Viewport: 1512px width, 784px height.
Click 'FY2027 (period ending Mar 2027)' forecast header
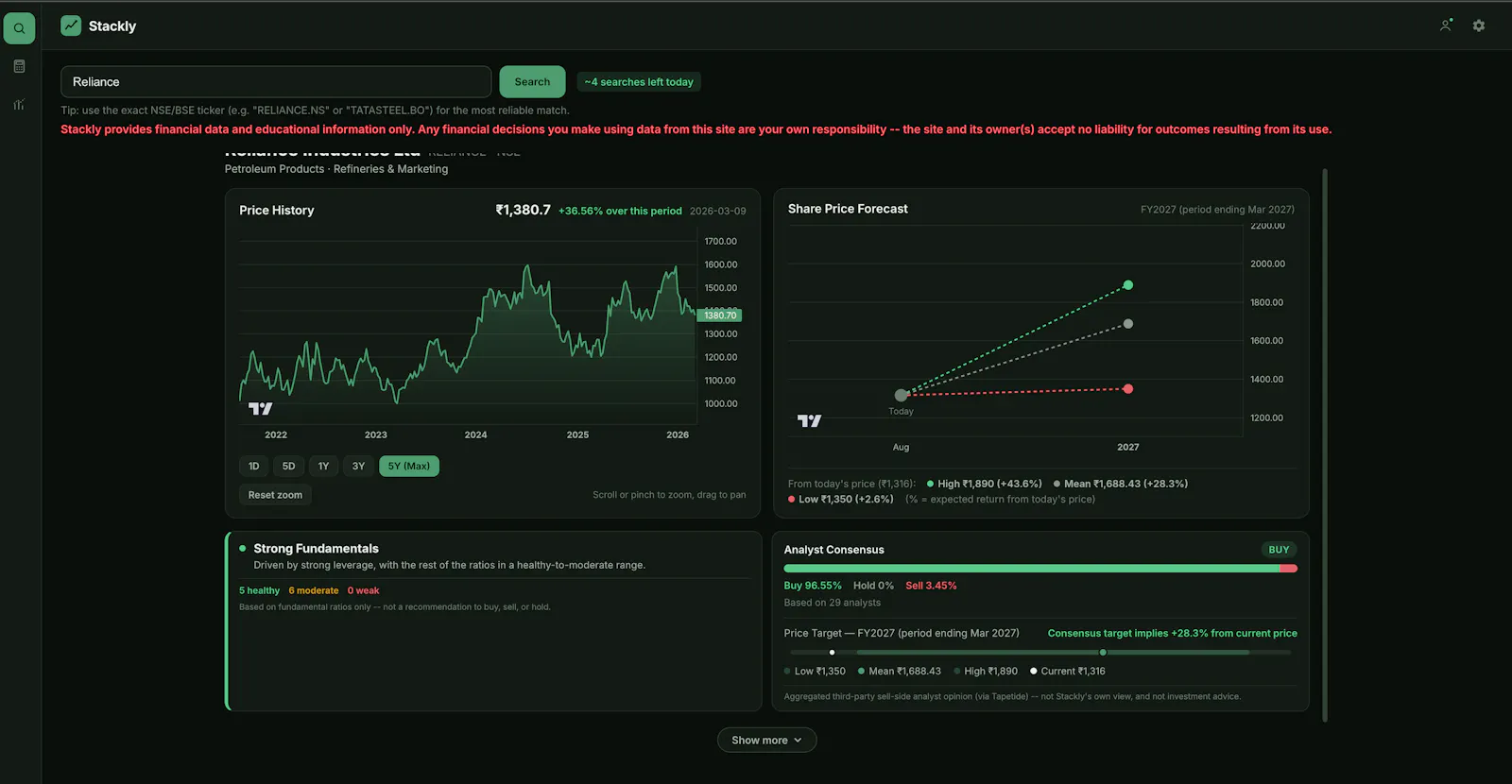1217,210
